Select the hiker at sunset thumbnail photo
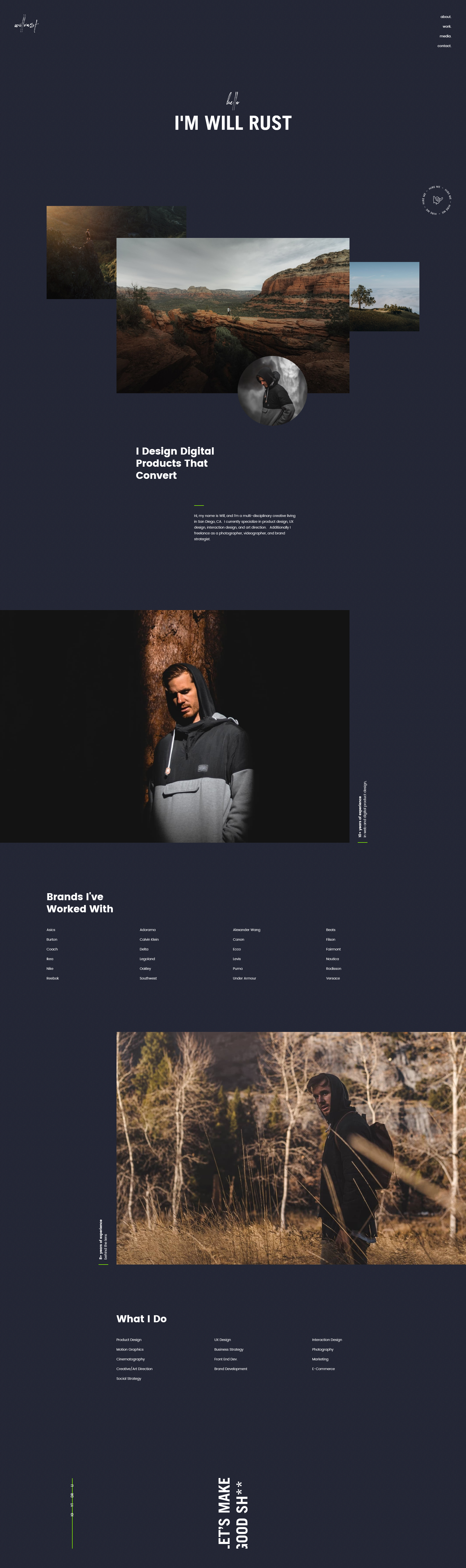Screen dimensions: 466x1568 click(x=82, y=252)
